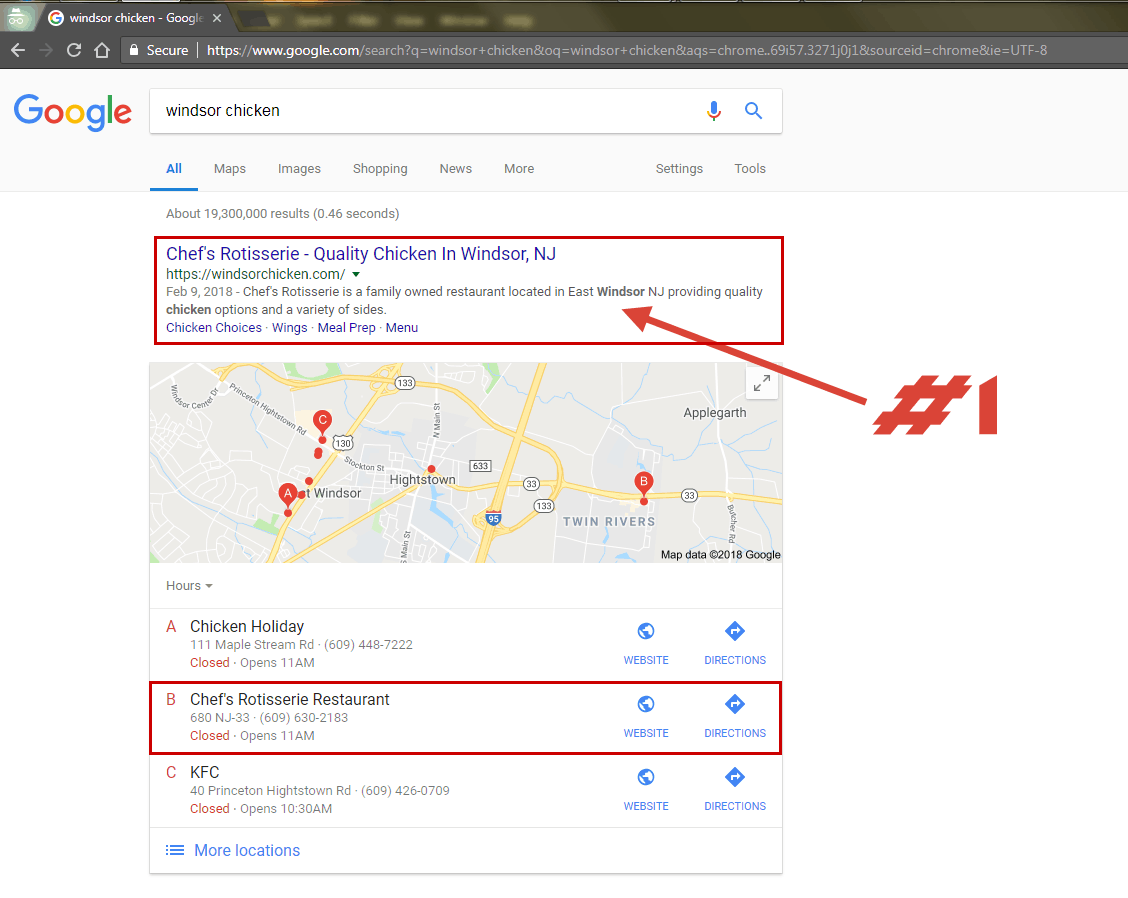
Task: Switch to the Images tab
Action: tap(299, 168)
